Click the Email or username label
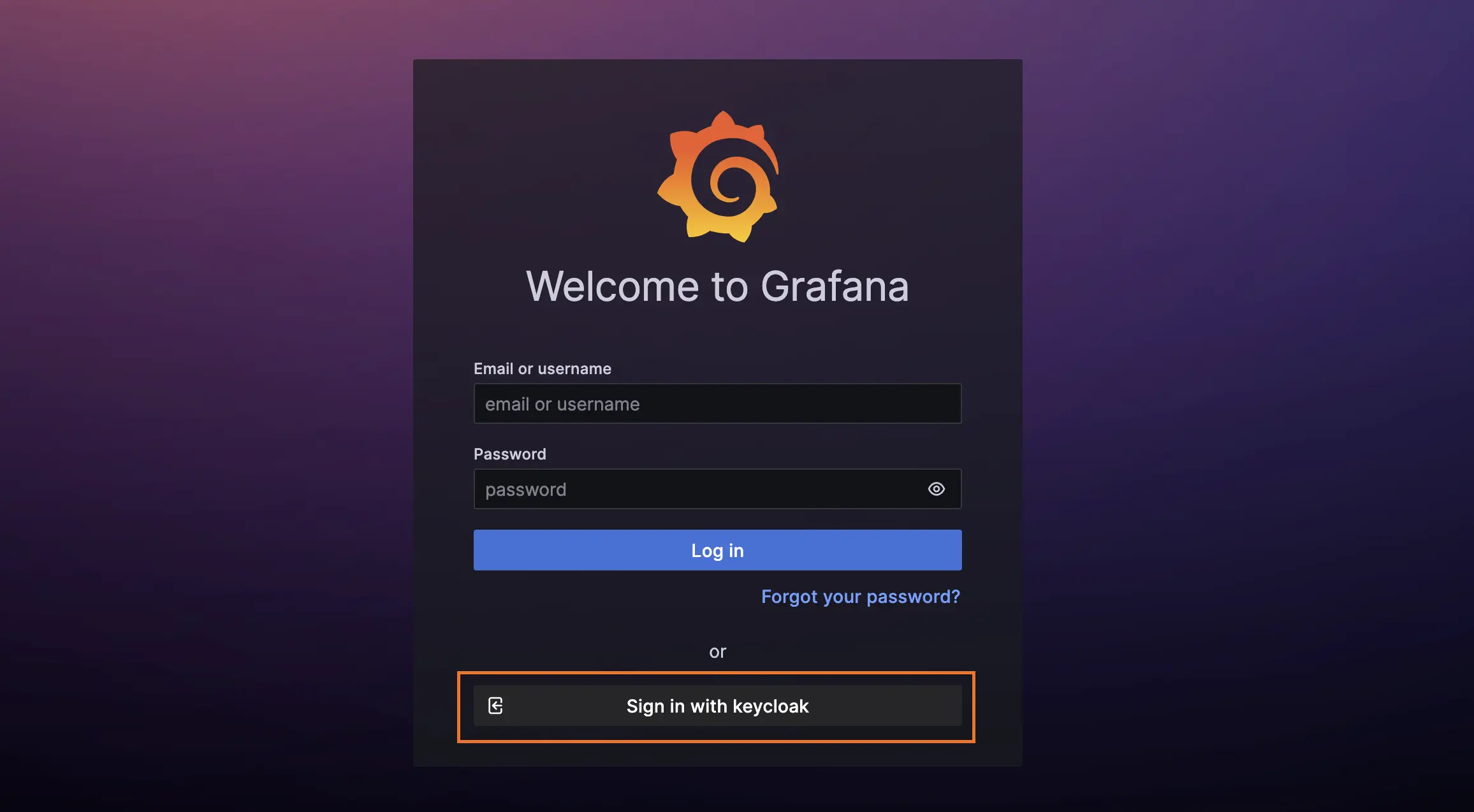This screenshot has height=812, width=1474. (542, 368)
